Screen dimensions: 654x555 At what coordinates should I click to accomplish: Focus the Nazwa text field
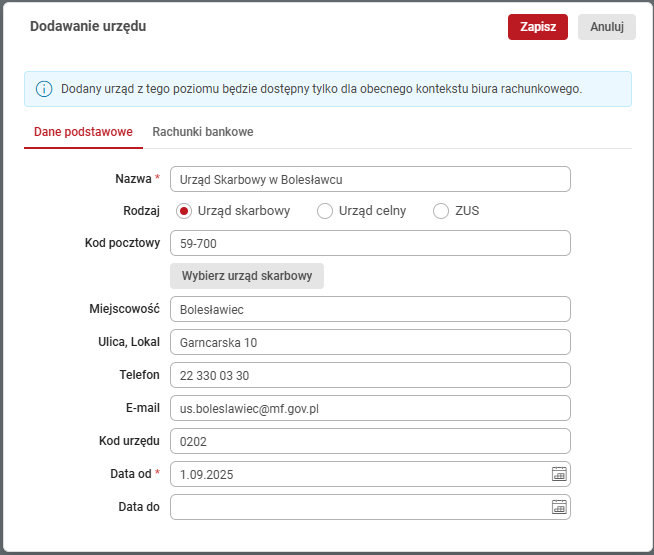click(370, 179)
